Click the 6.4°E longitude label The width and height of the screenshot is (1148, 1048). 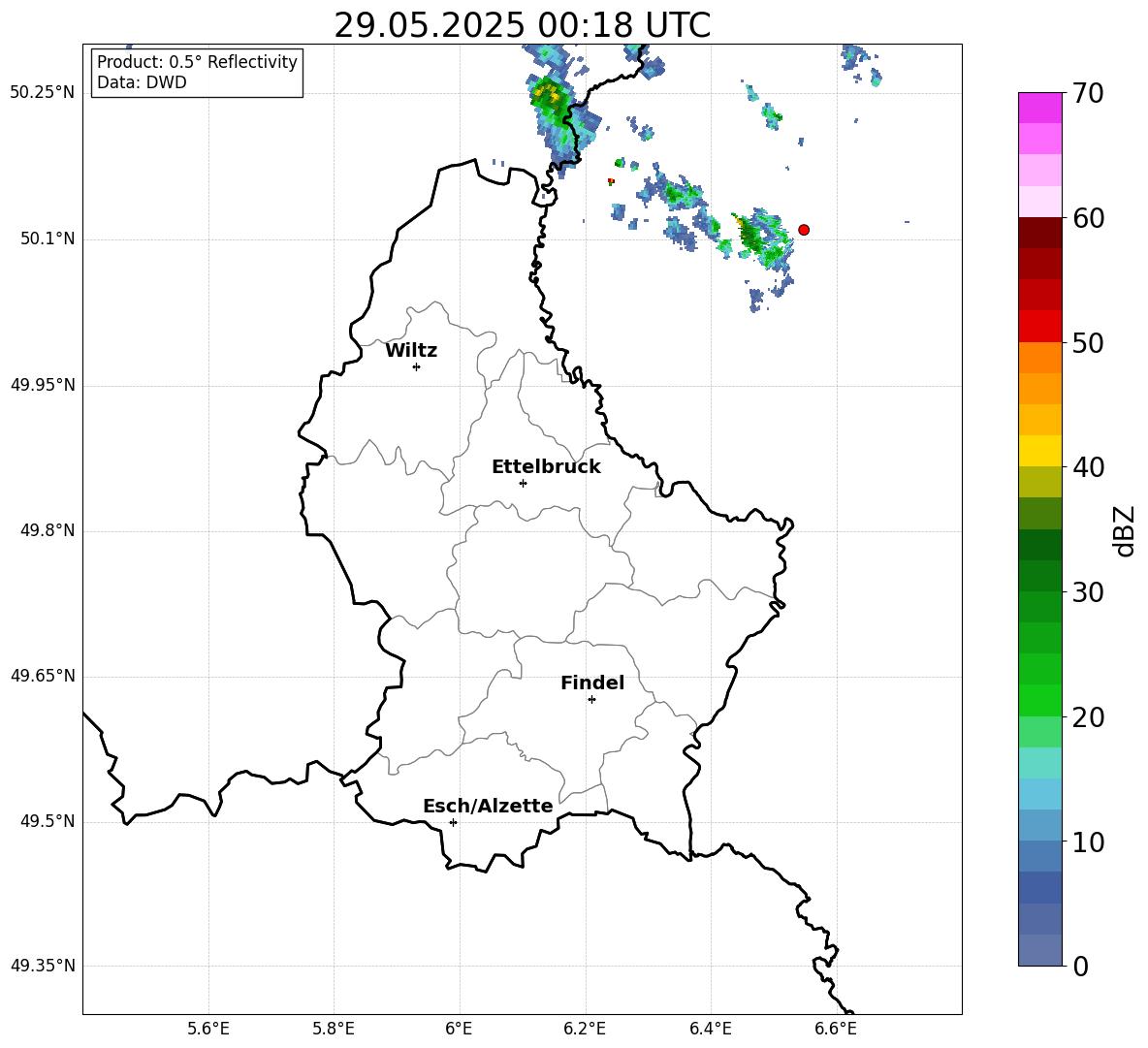710,1029
